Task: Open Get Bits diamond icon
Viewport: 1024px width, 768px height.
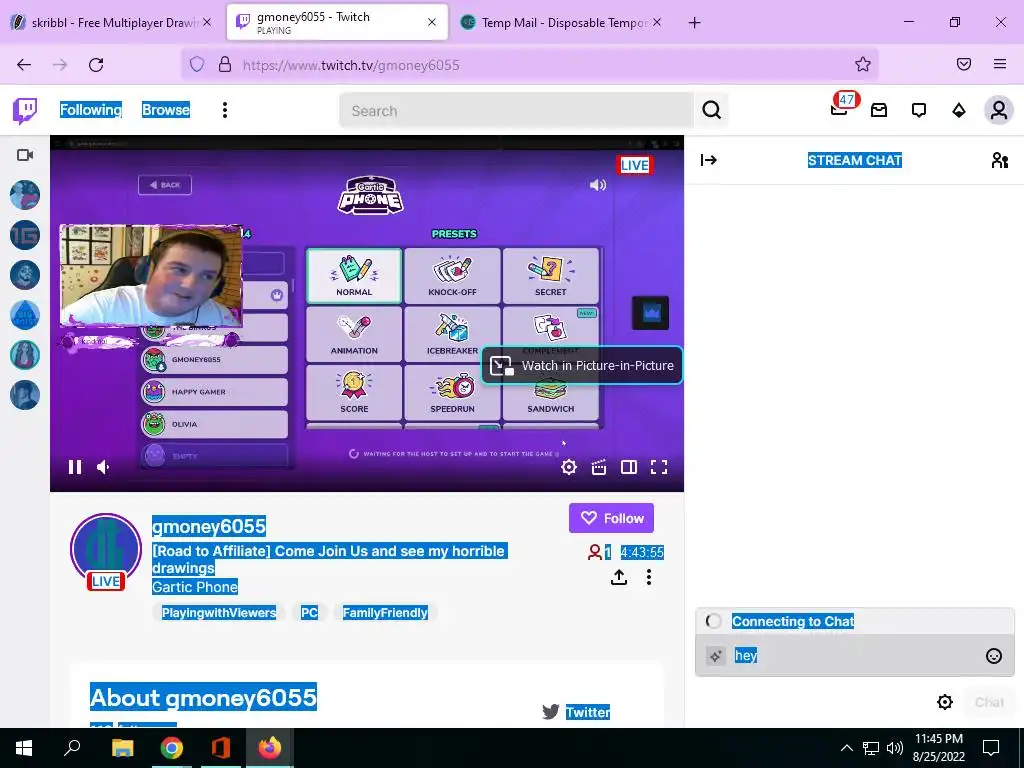Action: click(959, 110)
